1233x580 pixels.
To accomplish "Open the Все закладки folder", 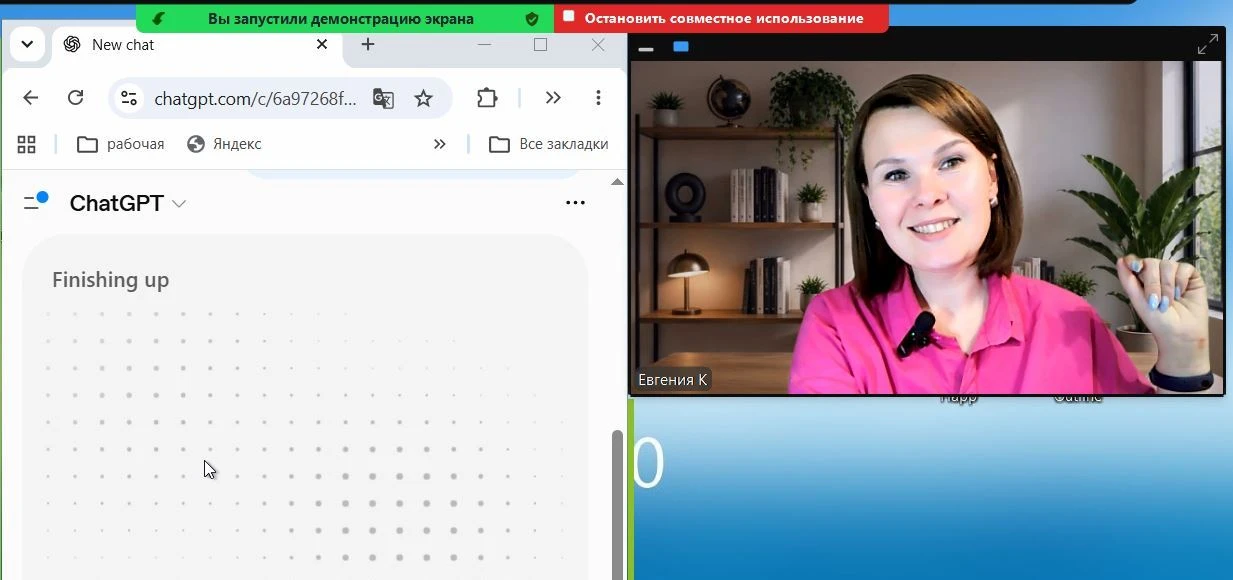I will pos(549,144).
